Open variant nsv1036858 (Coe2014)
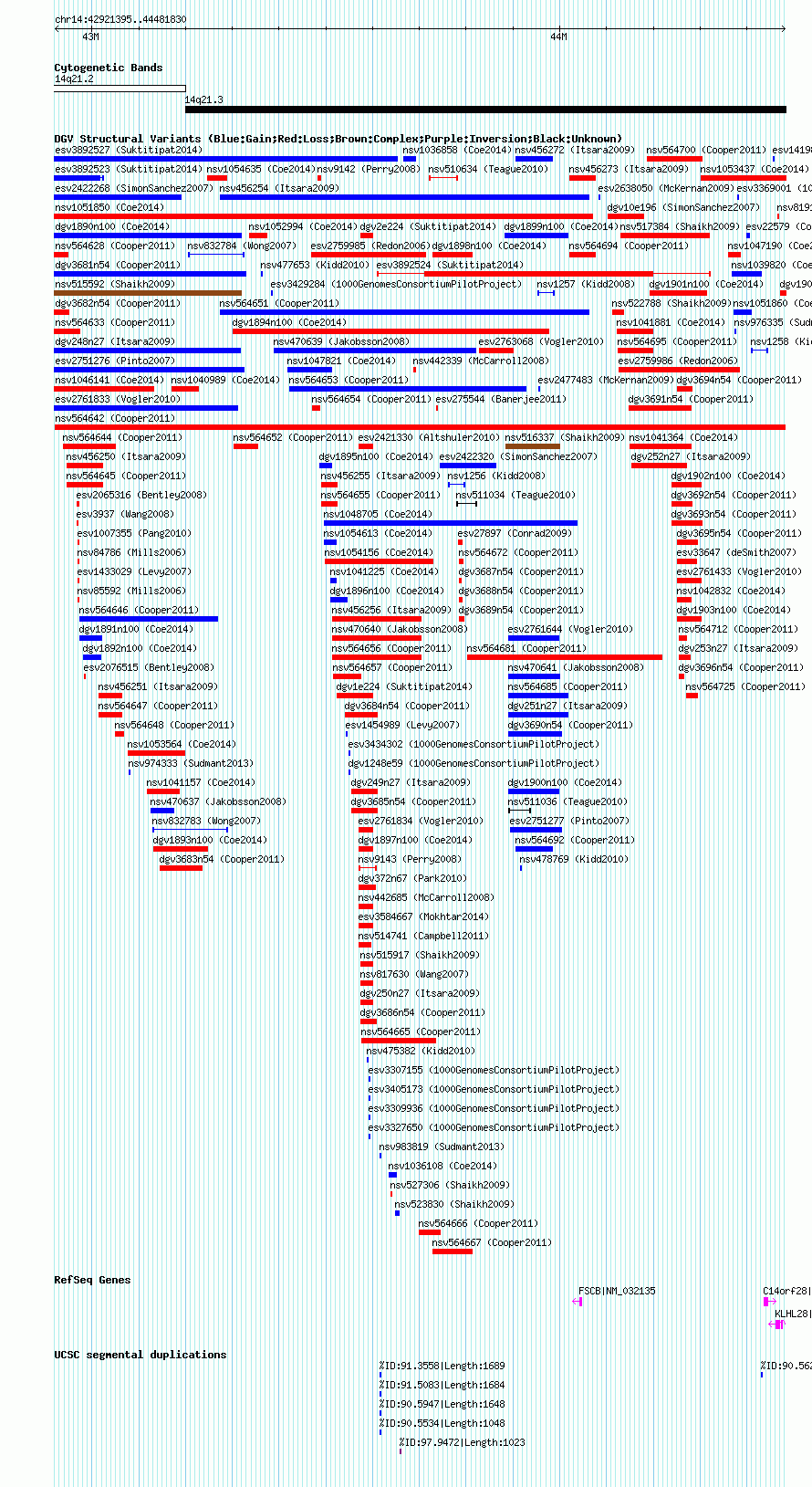 click(457, 150)
